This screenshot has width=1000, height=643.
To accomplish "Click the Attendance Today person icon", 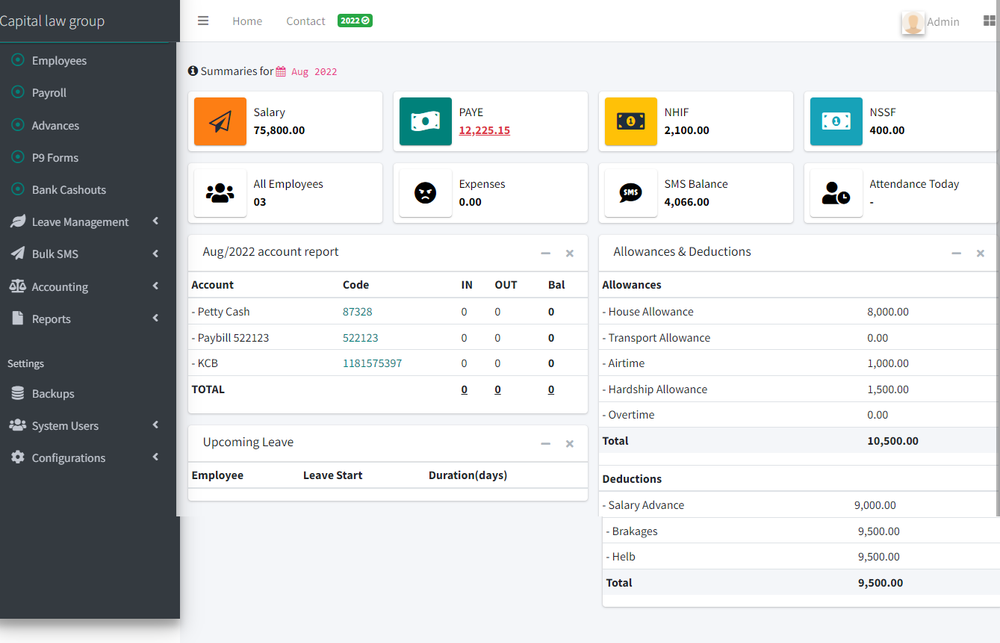I will [x=836, y=192].
